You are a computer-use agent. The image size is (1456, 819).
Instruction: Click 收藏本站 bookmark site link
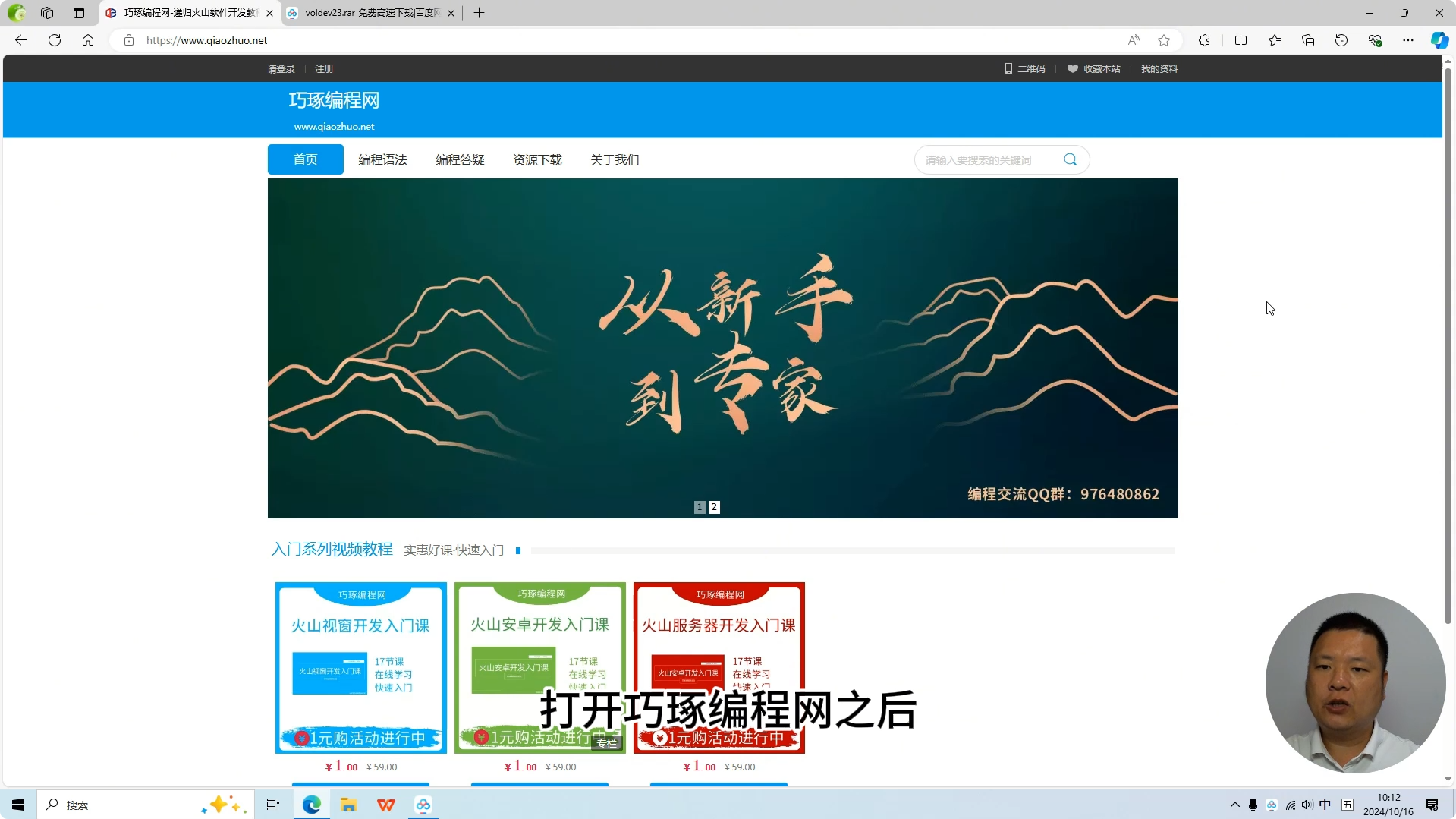[x=1094, y=69]
